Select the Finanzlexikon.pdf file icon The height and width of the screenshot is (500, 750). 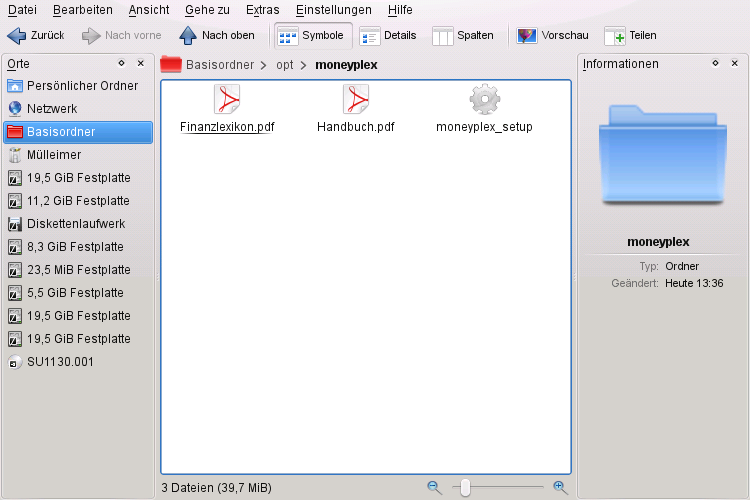pyautogui.click(x=227, y=99)
